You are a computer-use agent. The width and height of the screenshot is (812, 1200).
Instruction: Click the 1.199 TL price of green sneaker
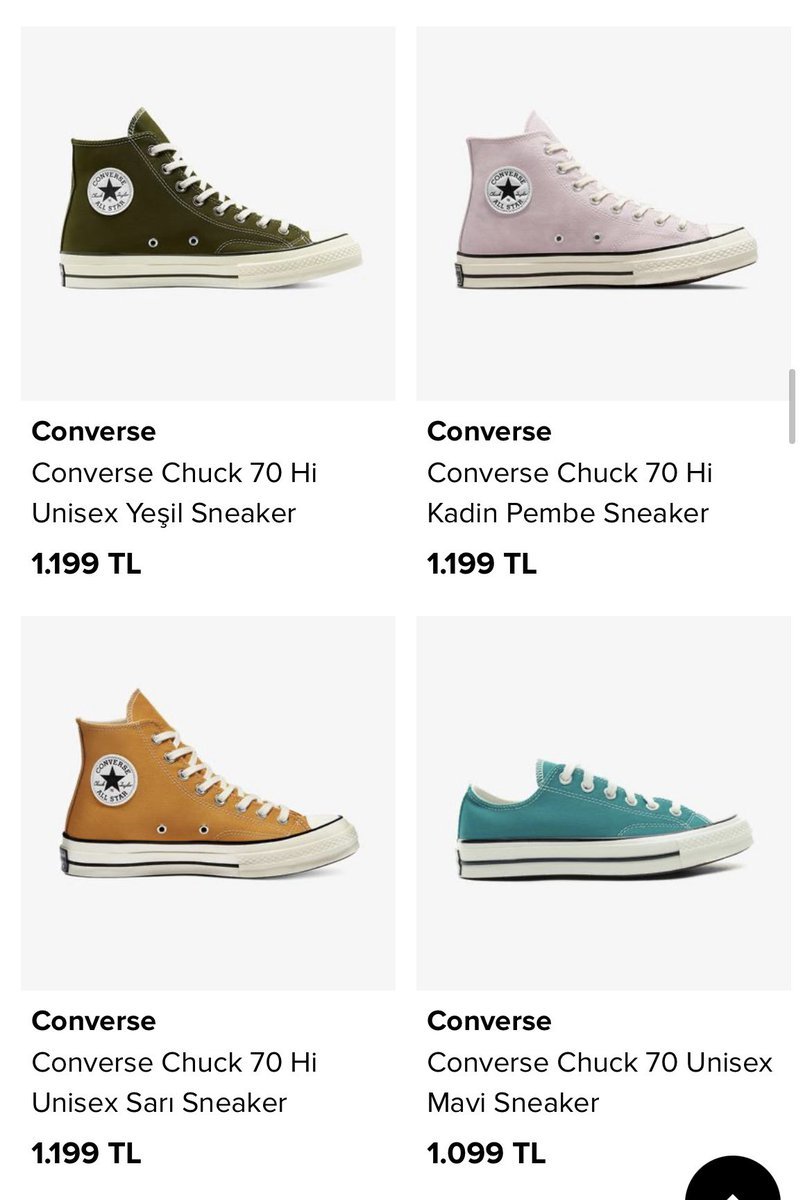(x=87, y=564)
